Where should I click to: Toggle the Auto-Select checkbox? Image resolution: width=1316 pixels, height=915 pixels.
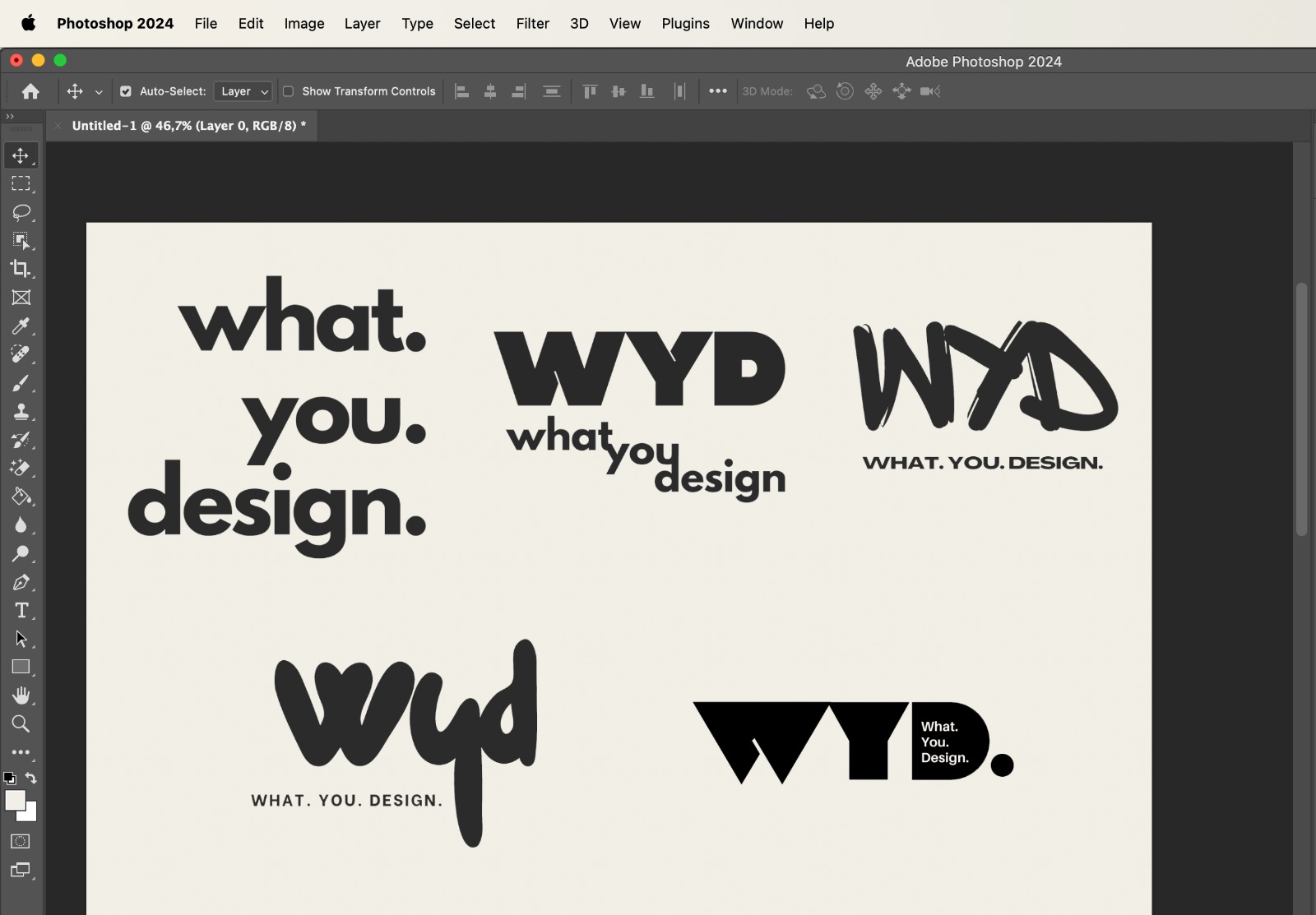(x=126, y=91)
